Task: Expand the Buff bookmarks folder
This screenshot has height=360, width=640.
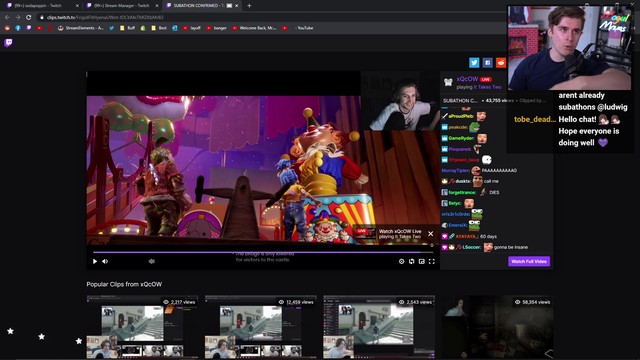Action: (x=127, y=28)
